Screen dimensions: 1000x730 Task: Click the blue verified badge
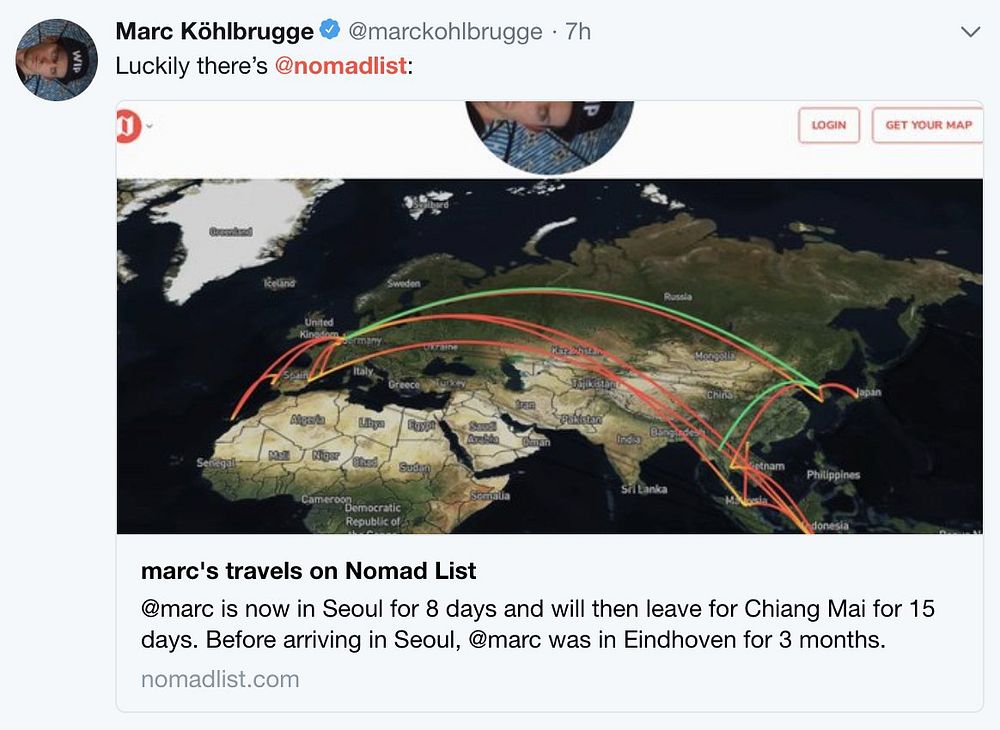(330, 30)
